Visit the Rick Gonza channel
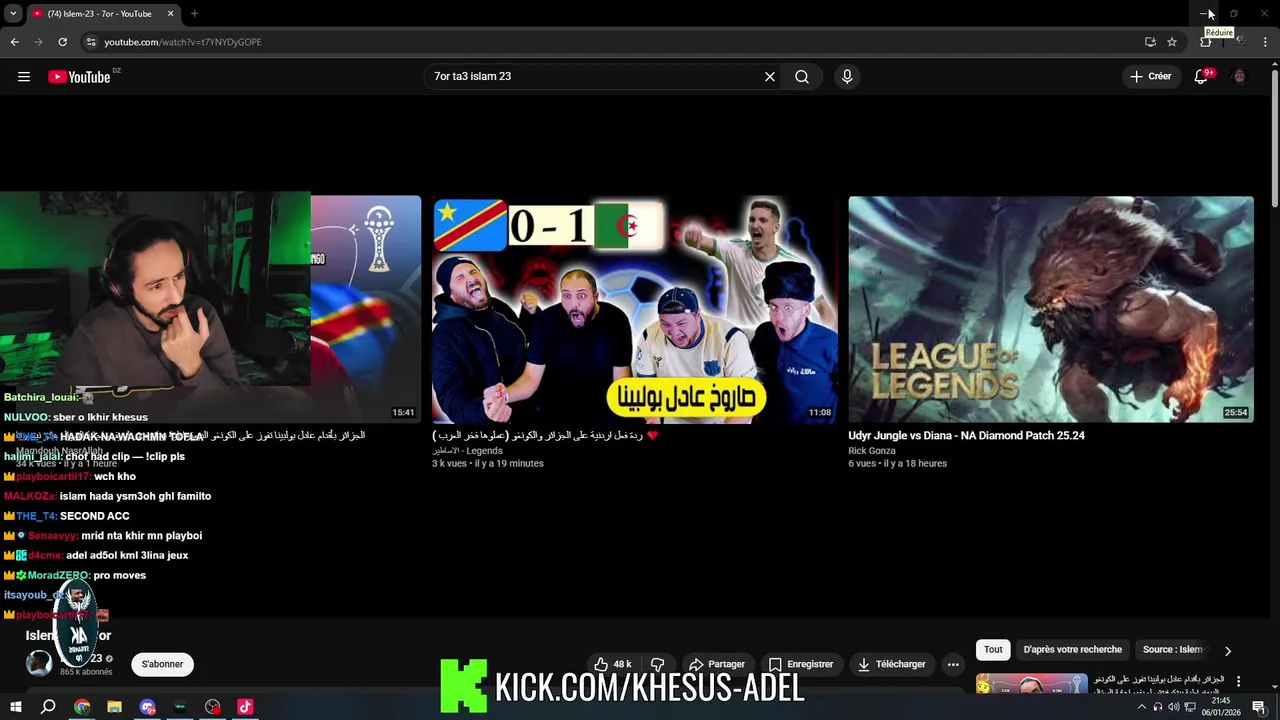 click(x=872, y=451)
